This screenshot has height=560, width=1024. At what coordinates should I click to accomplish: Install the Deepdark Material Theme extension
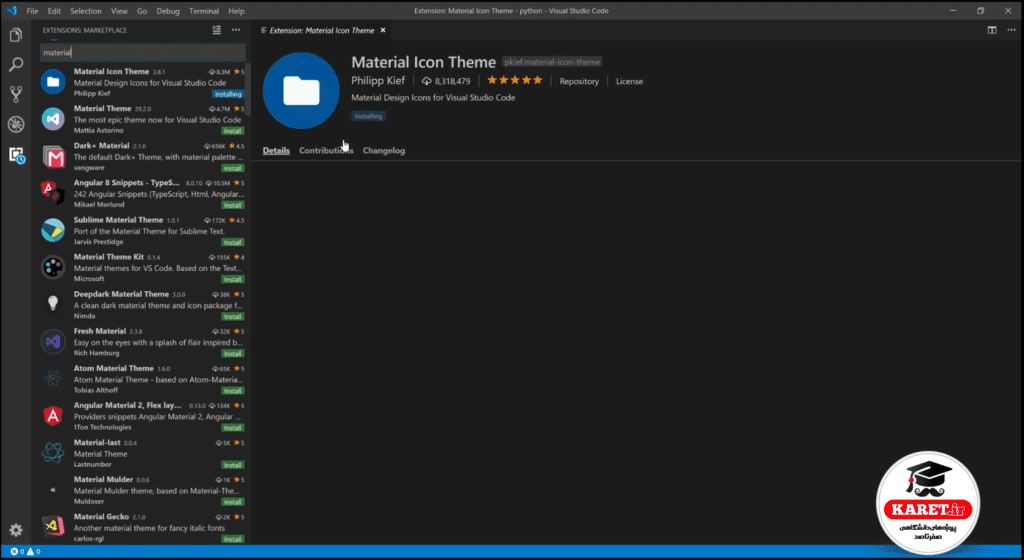232,317
